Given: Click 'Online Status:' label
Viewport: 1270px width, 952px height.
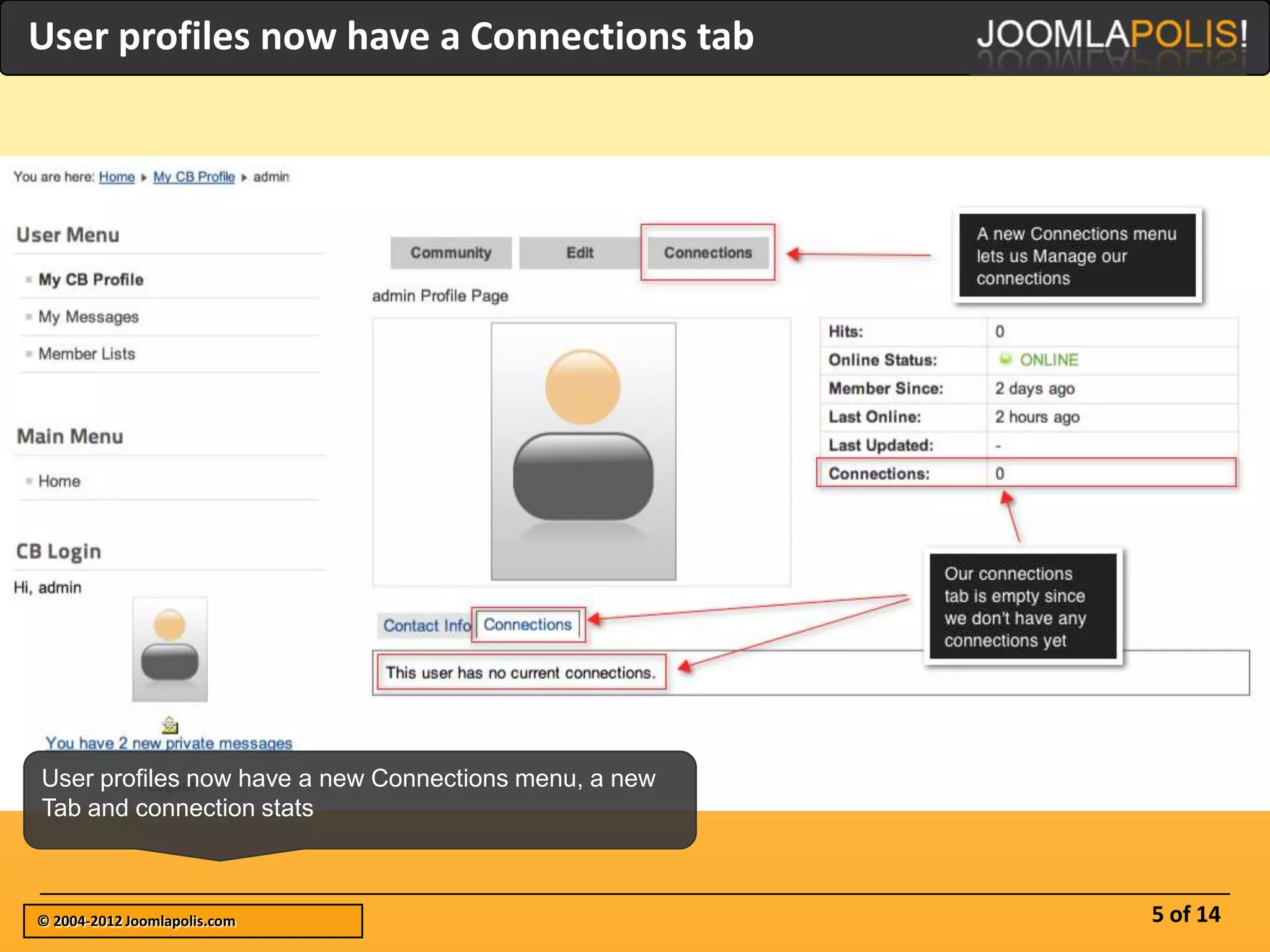Looking at the screenshot, I should (x=883, y=360).
